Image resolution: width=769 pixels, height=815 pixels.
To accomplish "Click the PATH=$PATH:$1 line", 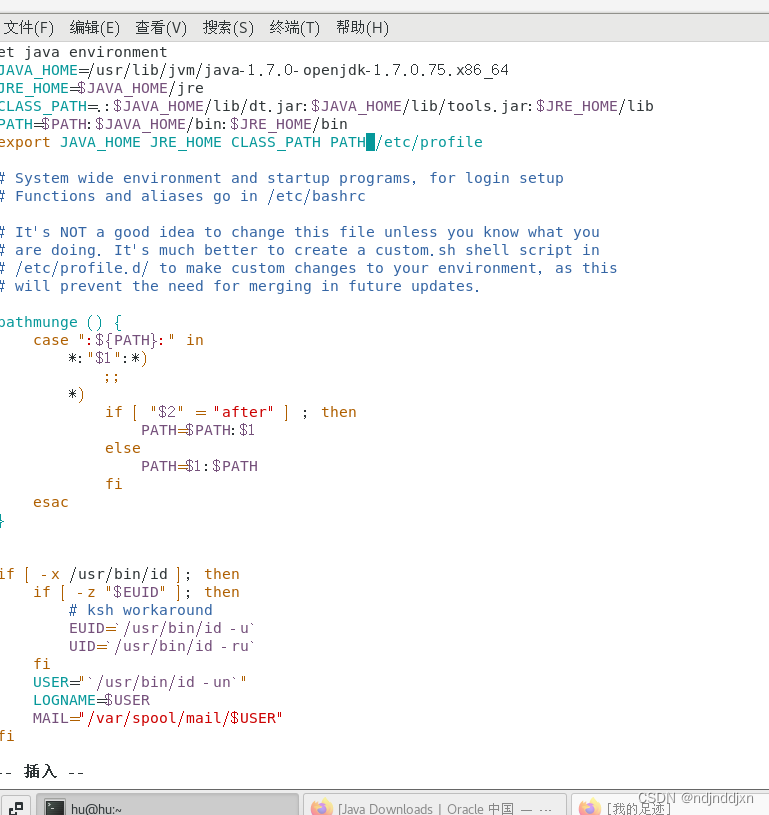I will point(198,430).
